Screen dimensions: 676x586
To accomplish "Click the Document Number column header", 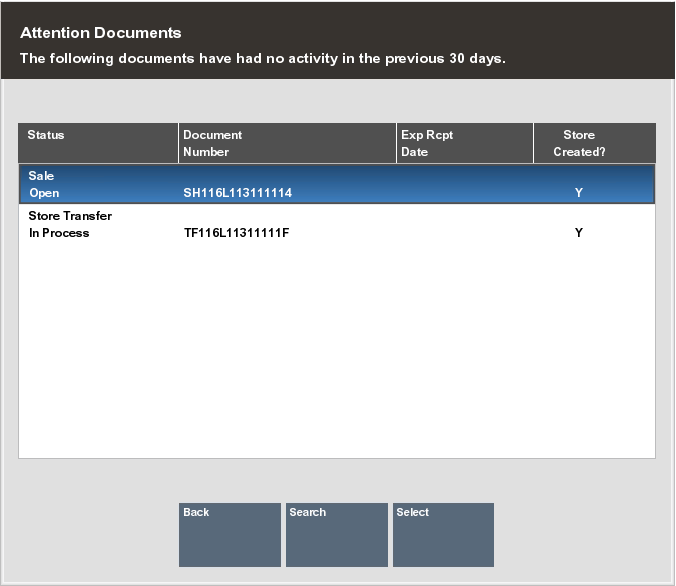I will [287, 143].
